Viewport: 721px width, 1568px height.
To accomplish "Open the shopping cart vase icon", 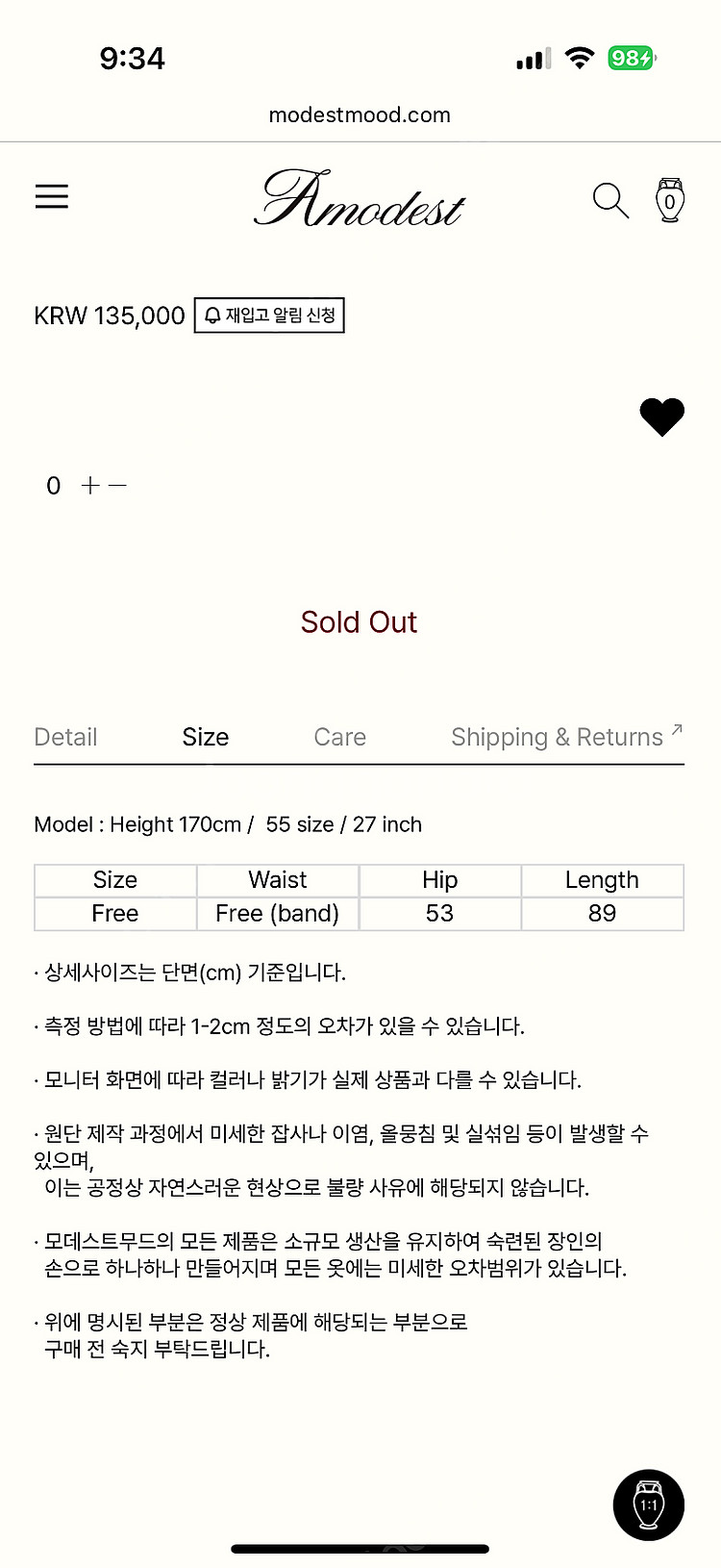I will (669, 200).
